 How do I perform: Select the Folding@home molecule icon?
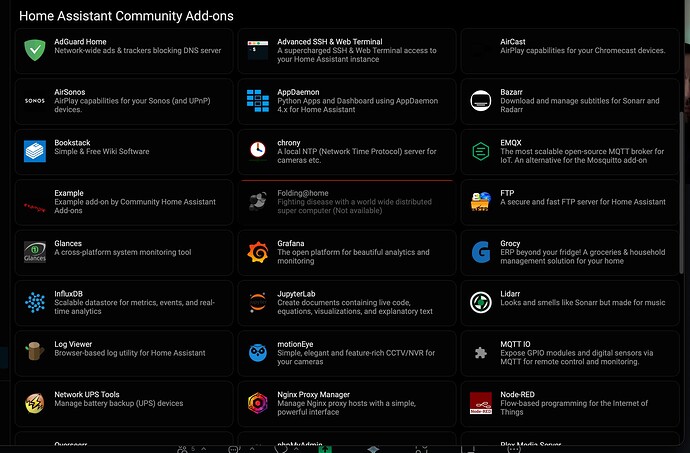pyautogui.click(x=258, y=201)
